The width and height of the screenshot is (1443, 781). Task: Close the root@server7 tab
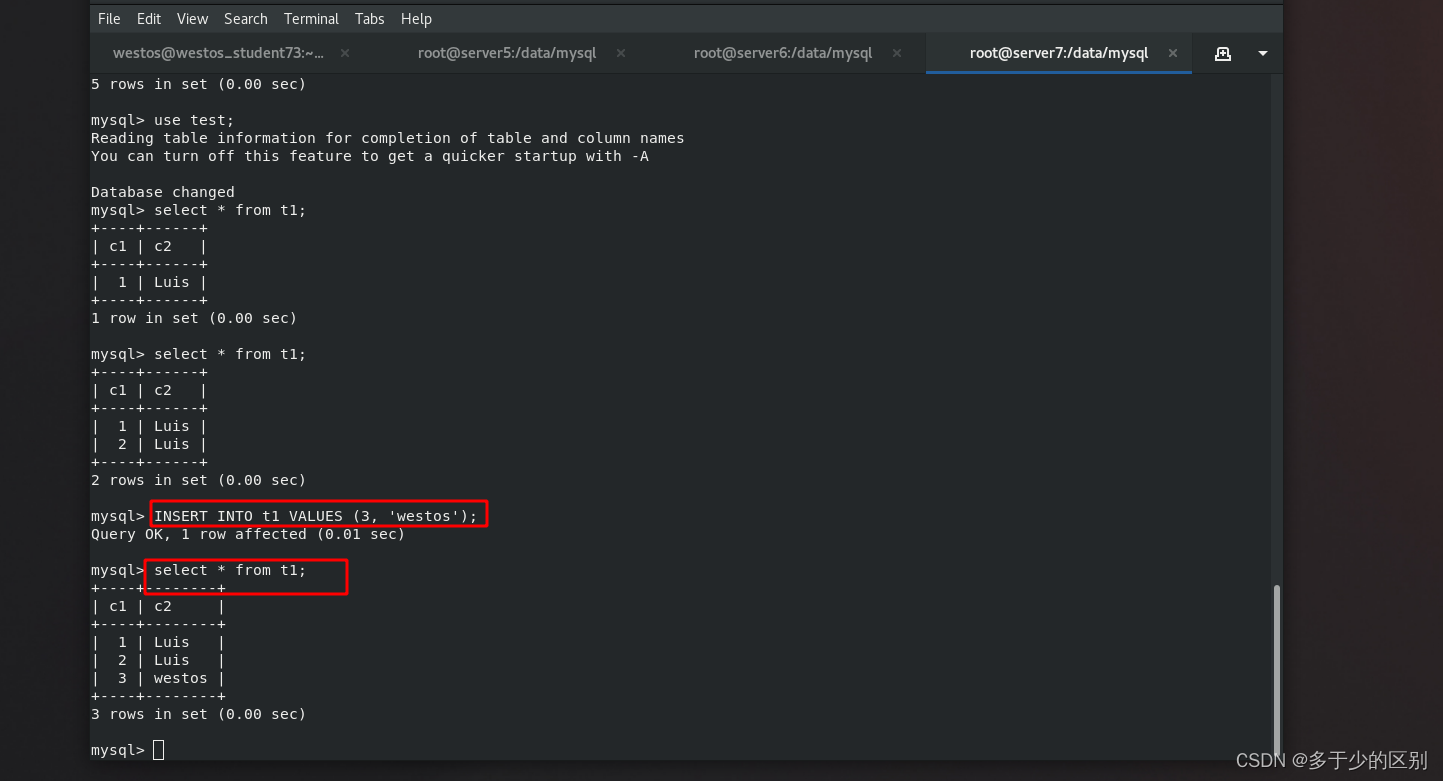pos(1172,53)
